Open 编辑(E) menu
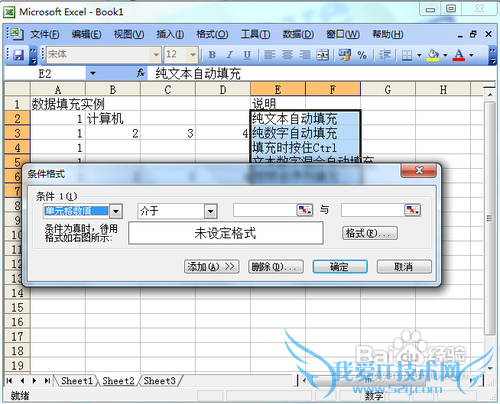 click(86, 34)
